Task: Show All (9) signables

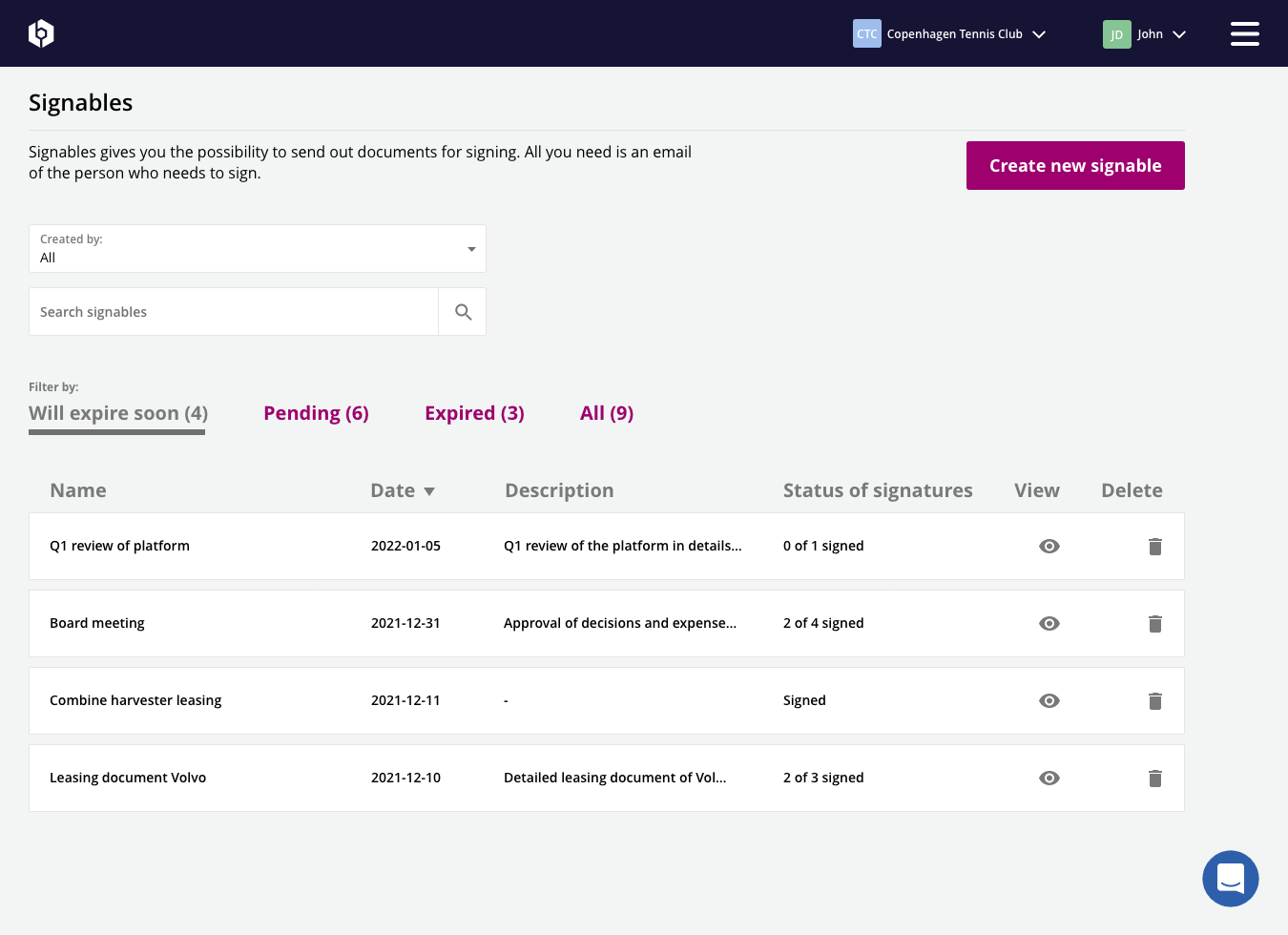Action: point(607,413)
